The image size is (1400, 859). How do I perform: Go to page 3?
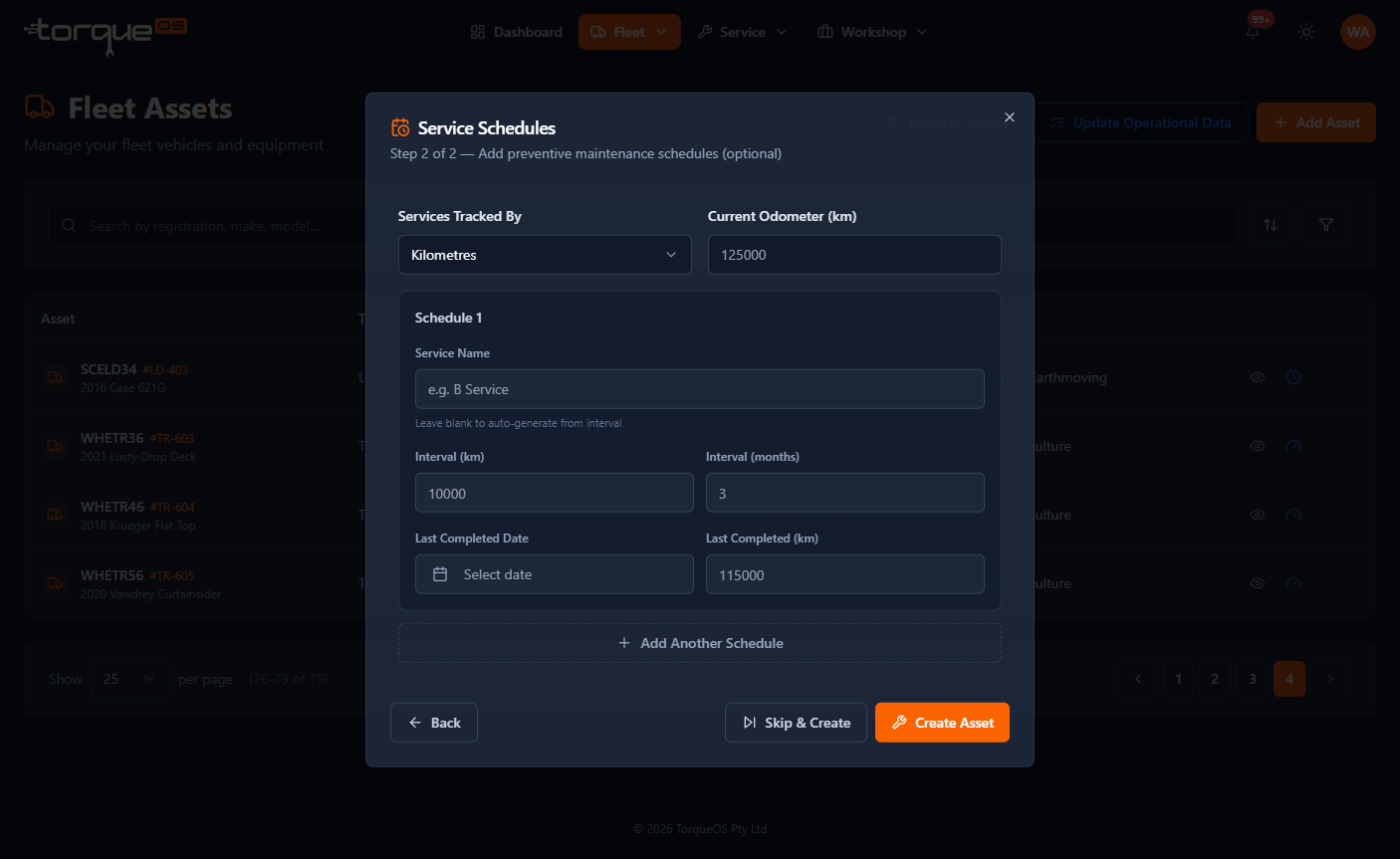(x=1253, y=679)
